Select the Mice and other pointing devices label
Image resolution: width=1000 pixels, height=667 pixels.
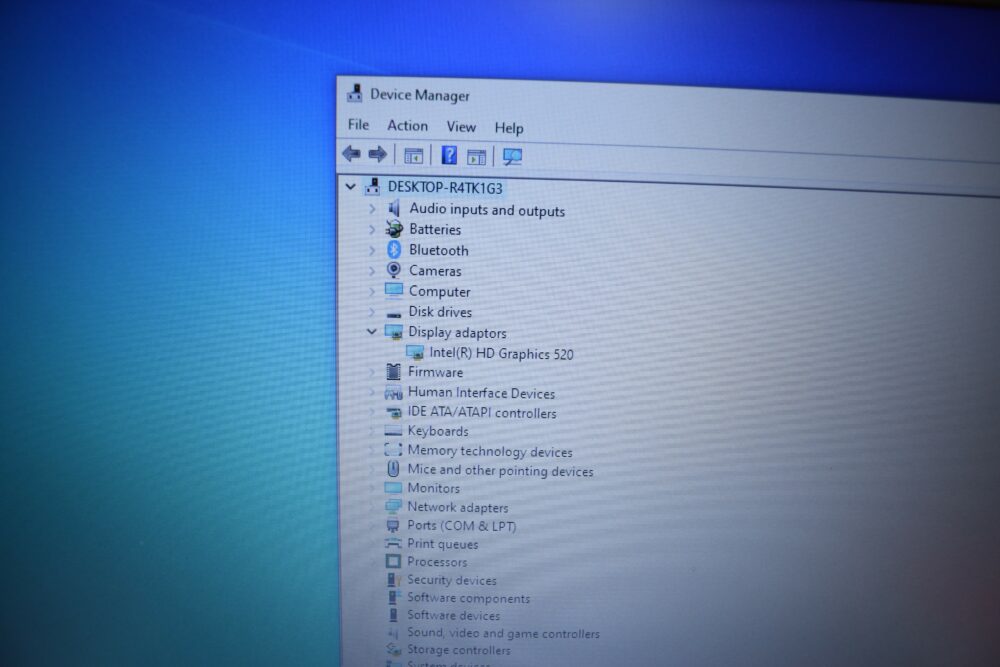(x=501, y=470)
